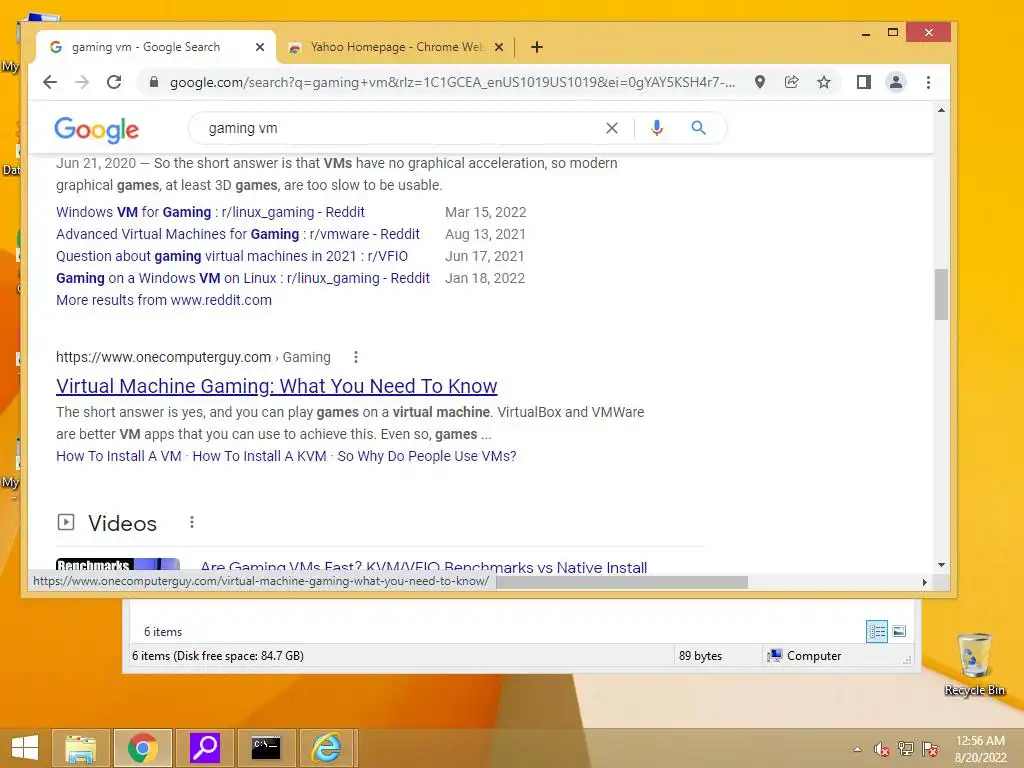Click the 89 bytes status bar entry

point(700,656)
